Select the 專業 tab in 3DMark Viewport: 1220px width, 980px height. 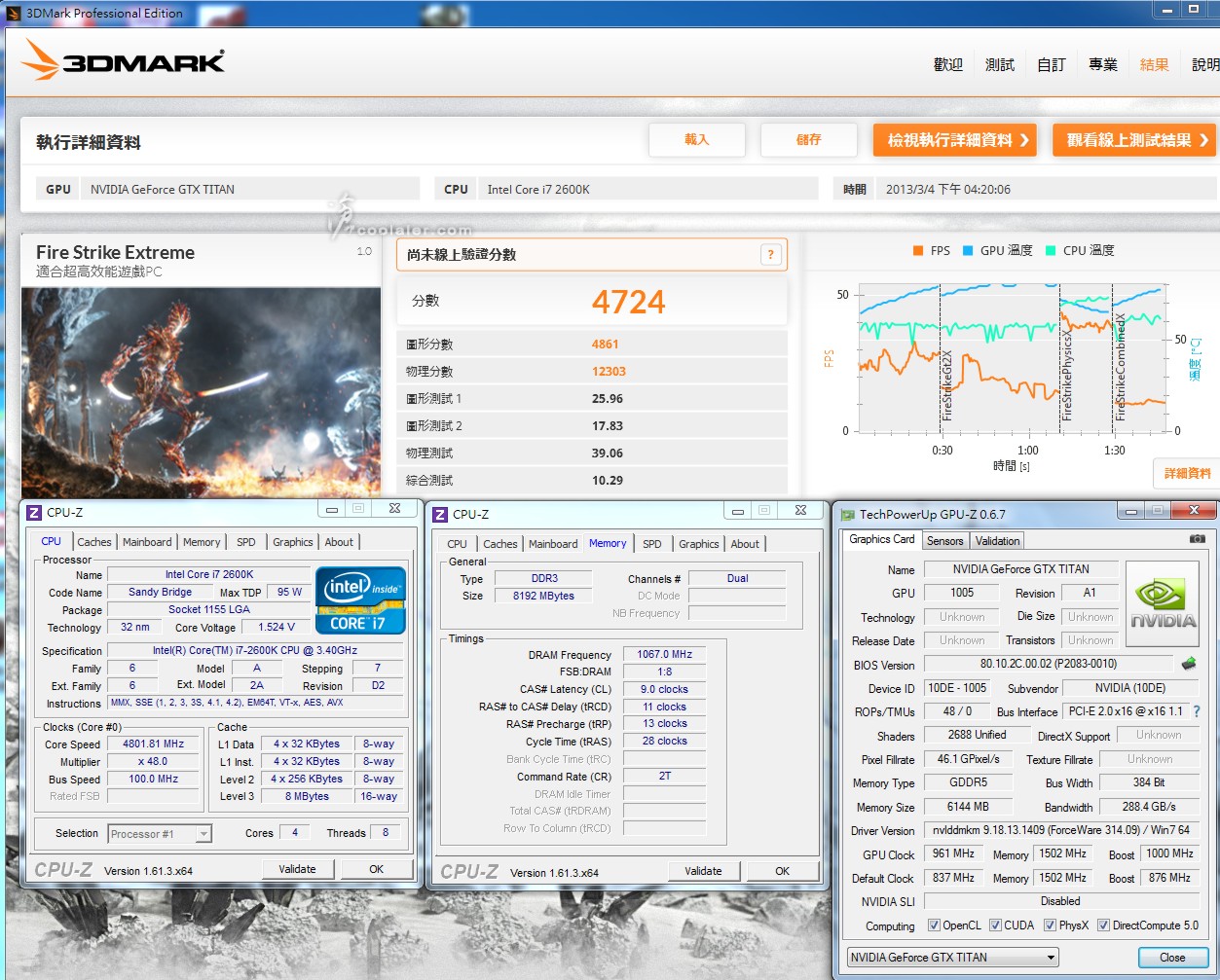[1103, 64]
